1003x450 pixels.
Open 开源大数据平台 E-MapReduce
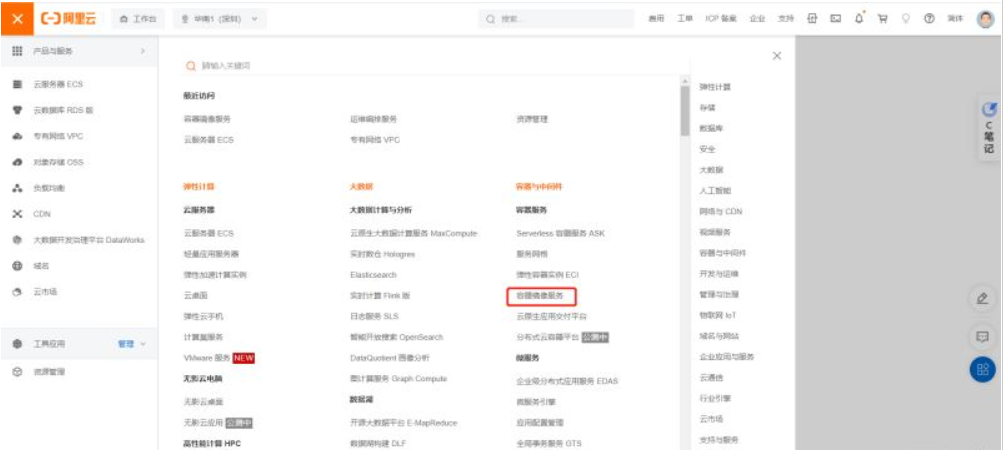404,423
